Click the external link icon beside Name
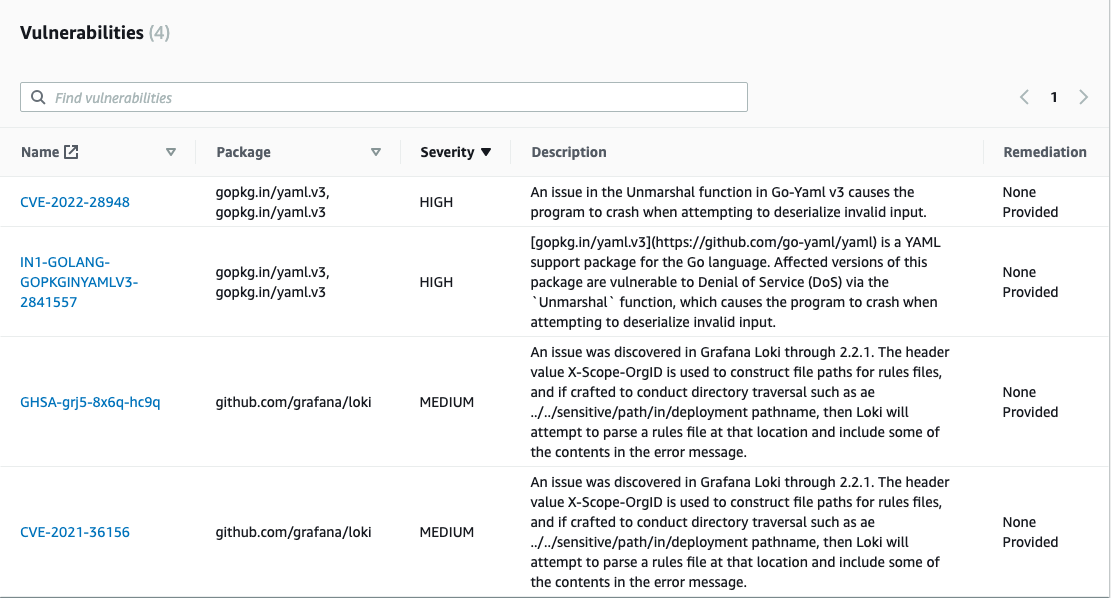This screenshot has height=598, width=1111. [71, 152]
